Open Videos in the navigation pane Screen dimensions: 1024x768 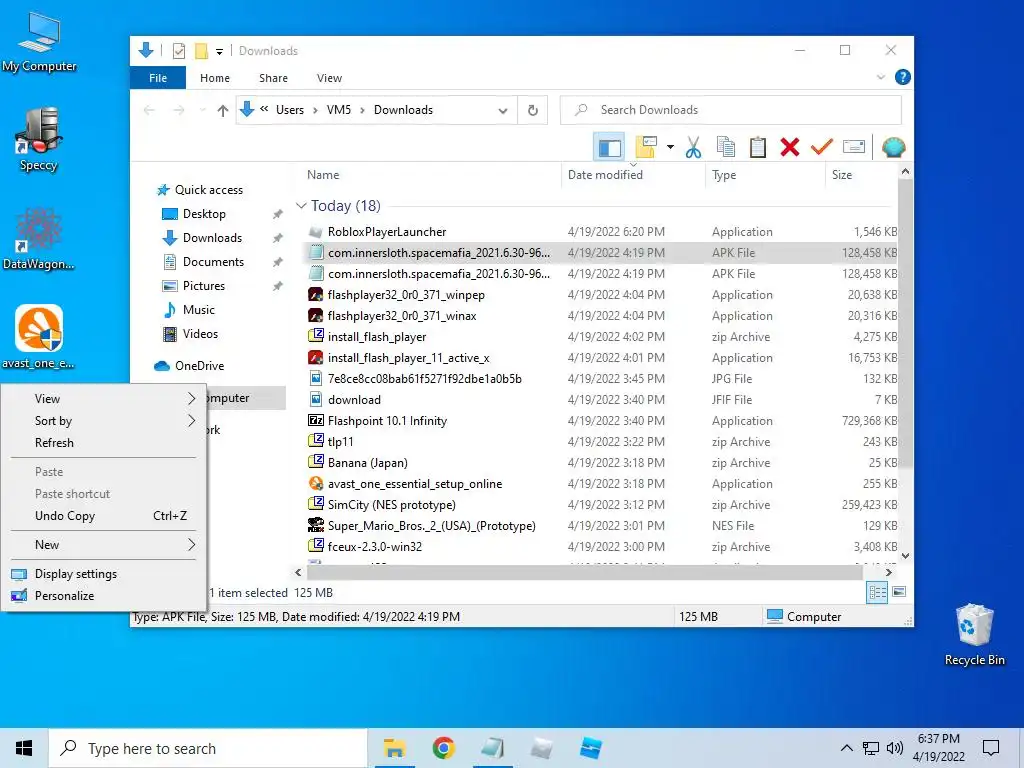click(x=200, y=334)
